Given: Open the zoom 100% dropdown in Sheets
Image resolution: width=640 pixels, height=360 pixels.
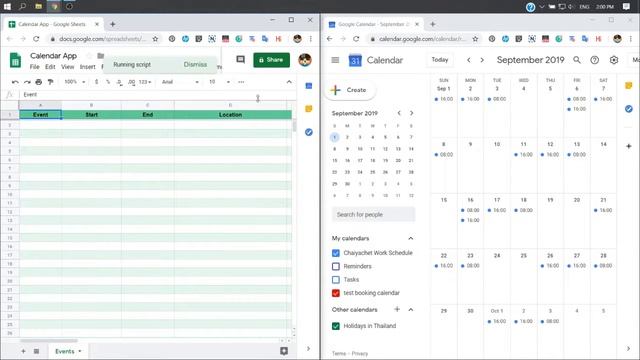Looking at the screenshot, I should pos(75,82).
